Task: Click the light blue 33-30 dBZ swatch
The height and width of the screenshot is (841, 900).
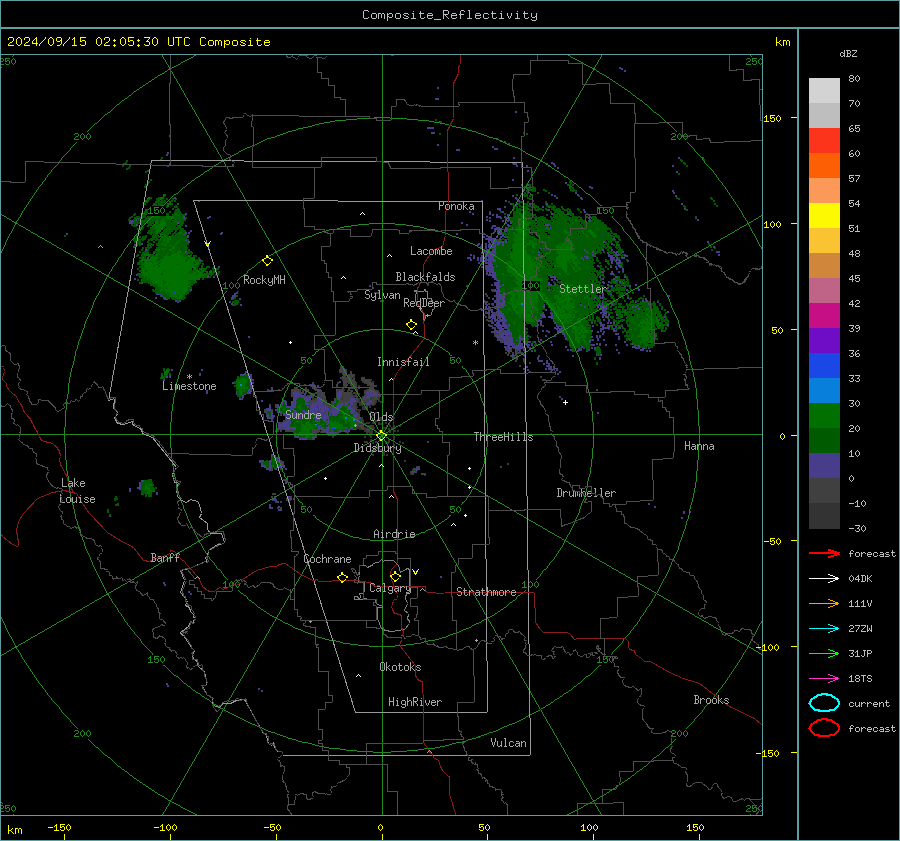Action: (824, 390)
